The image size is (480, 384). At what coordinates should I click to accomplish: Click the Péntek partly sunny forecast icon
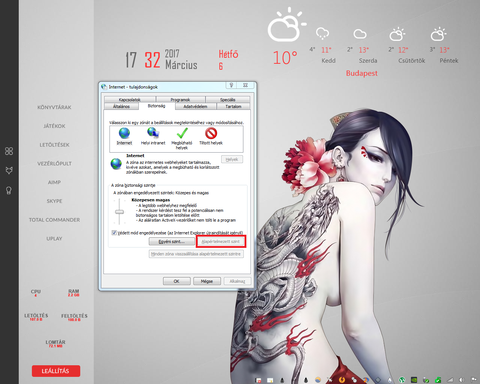coord(438,34)
